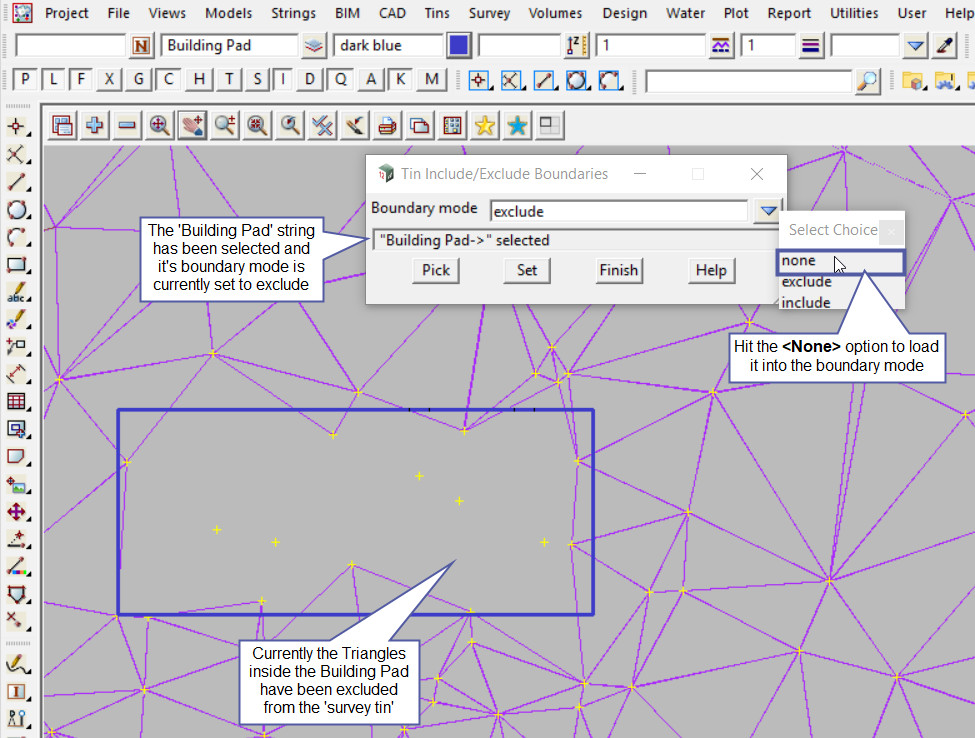Click the search magnifier next to empty field
Image resolution: width=975 pixels, height=738 pixels.
point(868,81)
